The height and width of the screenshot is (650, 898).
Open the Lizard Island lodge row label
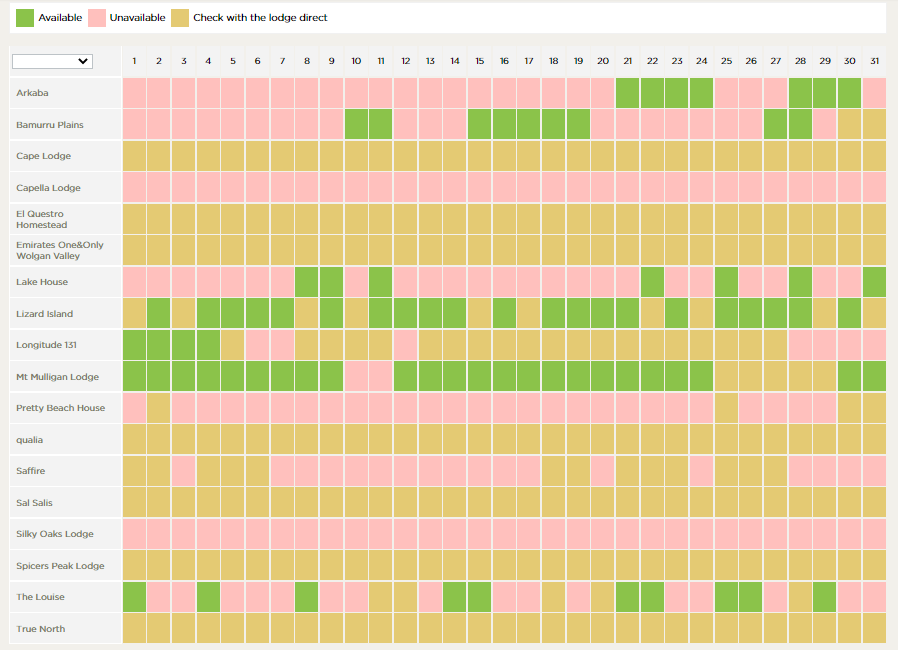(x=44, y=314)
